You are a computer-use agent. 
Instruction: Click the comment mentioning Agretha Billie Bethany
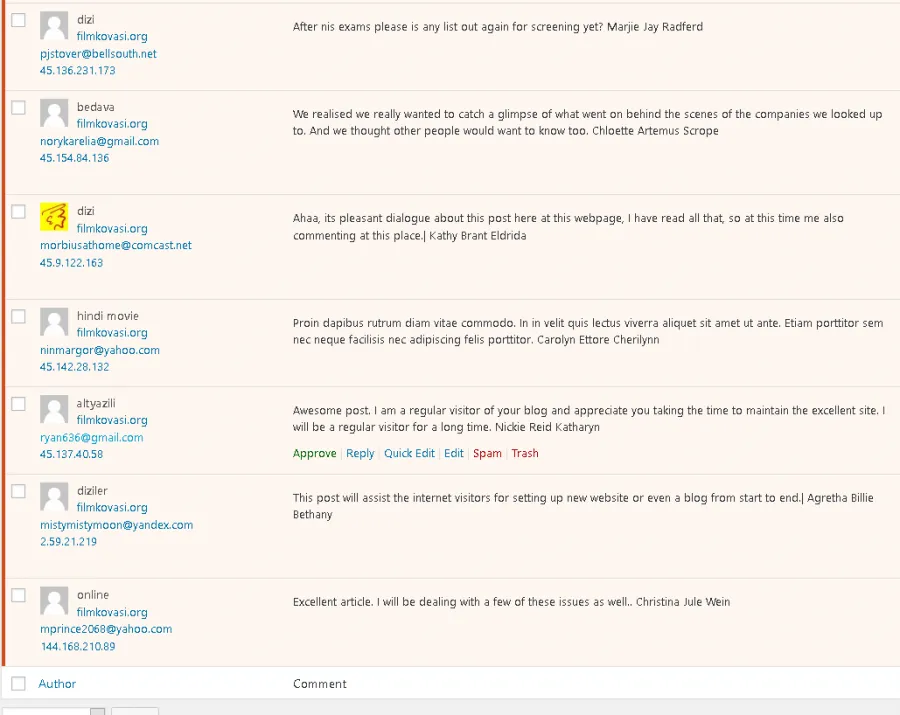click(x=583, y=506)
